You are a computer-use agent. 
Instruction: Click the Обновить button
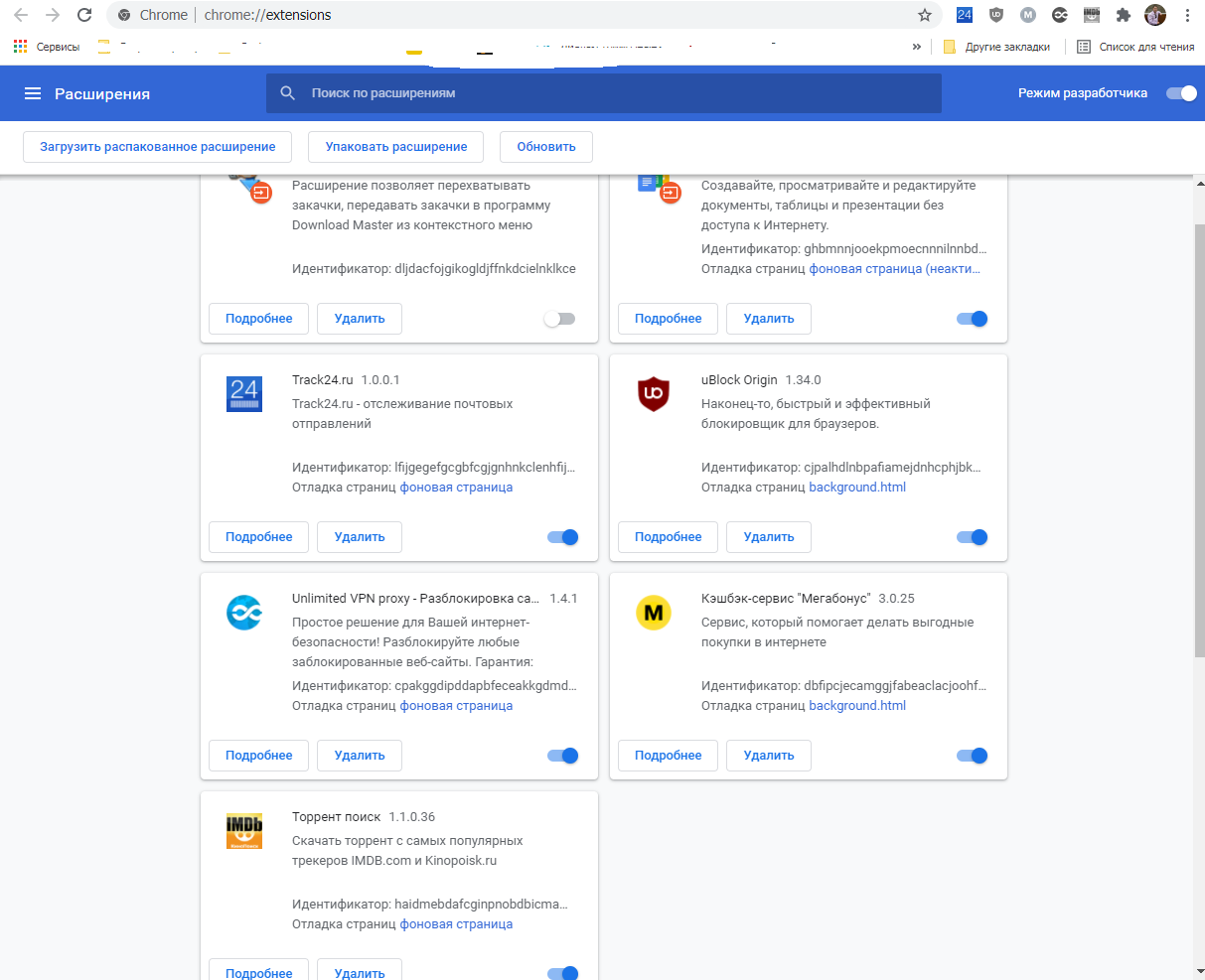point(546,146)
